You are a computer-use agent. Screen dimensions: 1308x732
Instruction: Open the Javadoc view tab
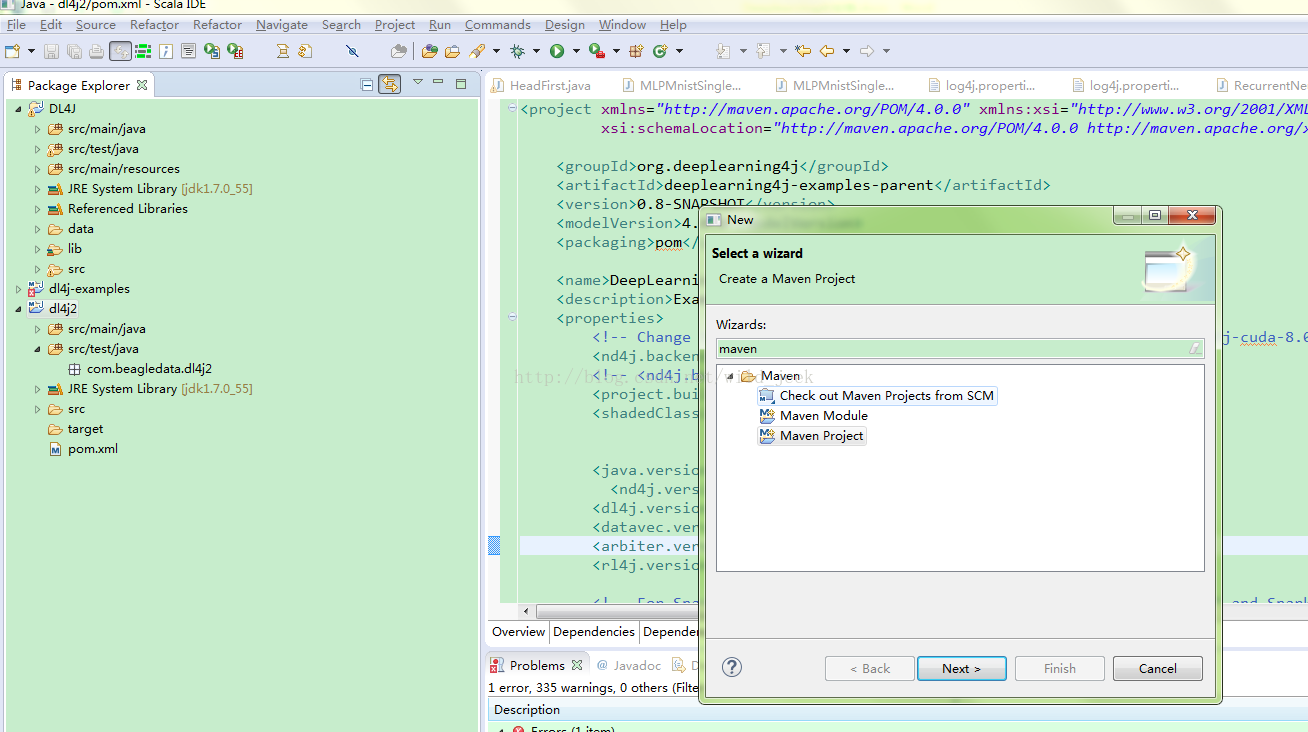tap(629, 665)
